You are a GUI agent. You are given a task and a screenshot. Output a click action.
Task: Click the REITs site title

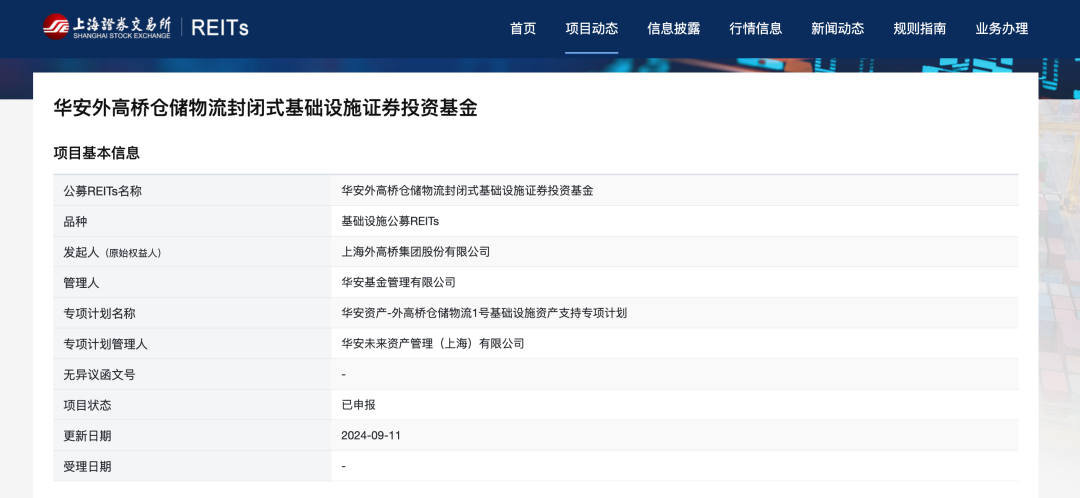click(x=219, y=28)
